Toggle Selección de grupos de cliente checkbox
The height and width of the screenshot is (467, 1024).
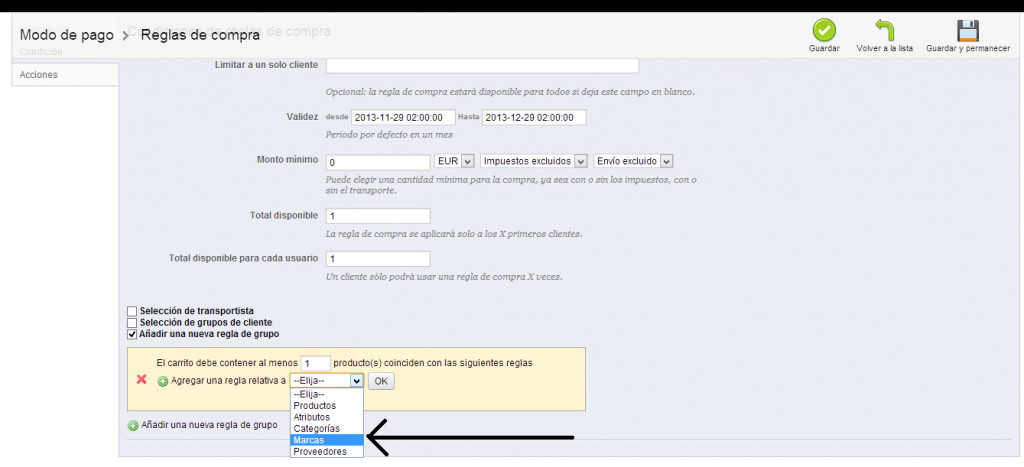point(132,323)
